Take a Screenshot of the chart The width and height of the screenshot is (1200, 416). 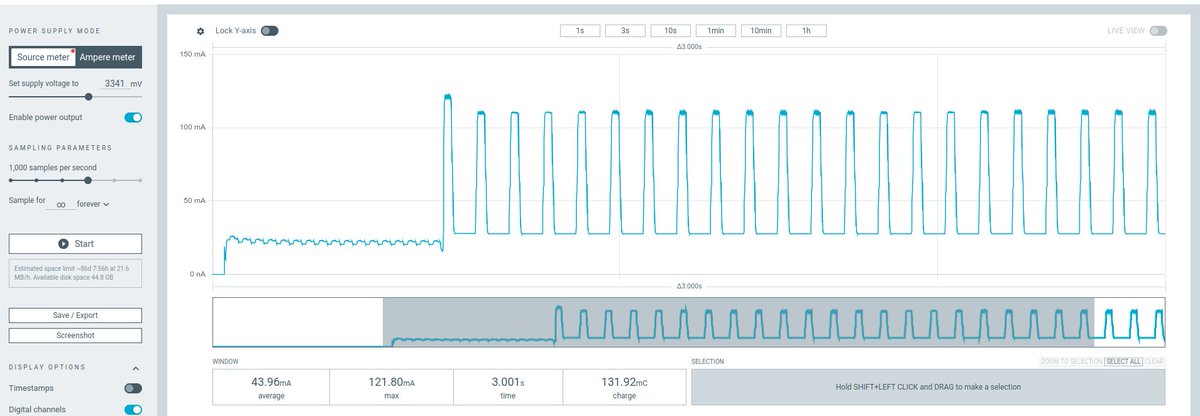[x=75, y=335]
